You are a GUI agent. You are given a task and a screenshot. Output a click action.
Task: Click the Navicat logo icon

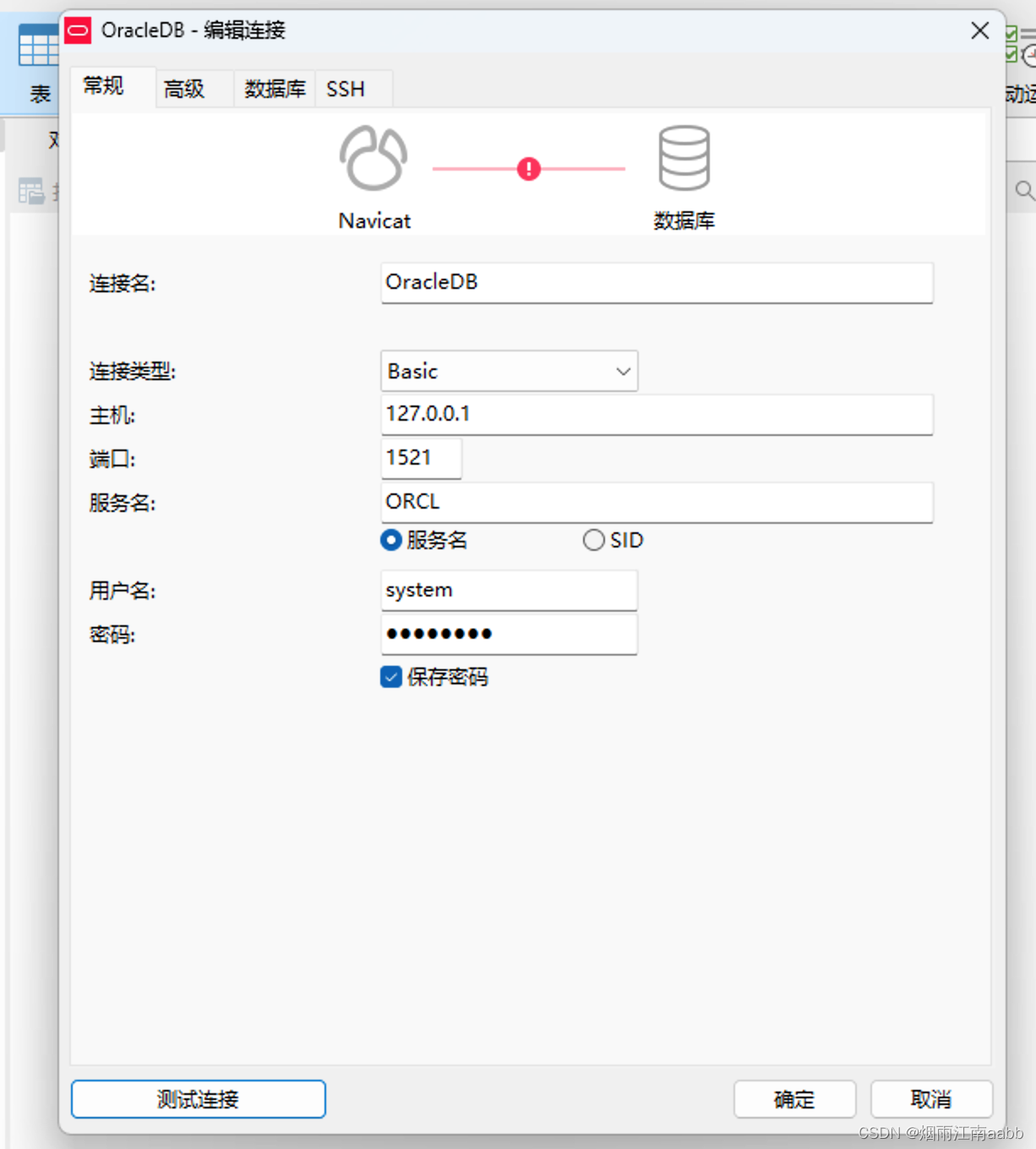[374, 158]
